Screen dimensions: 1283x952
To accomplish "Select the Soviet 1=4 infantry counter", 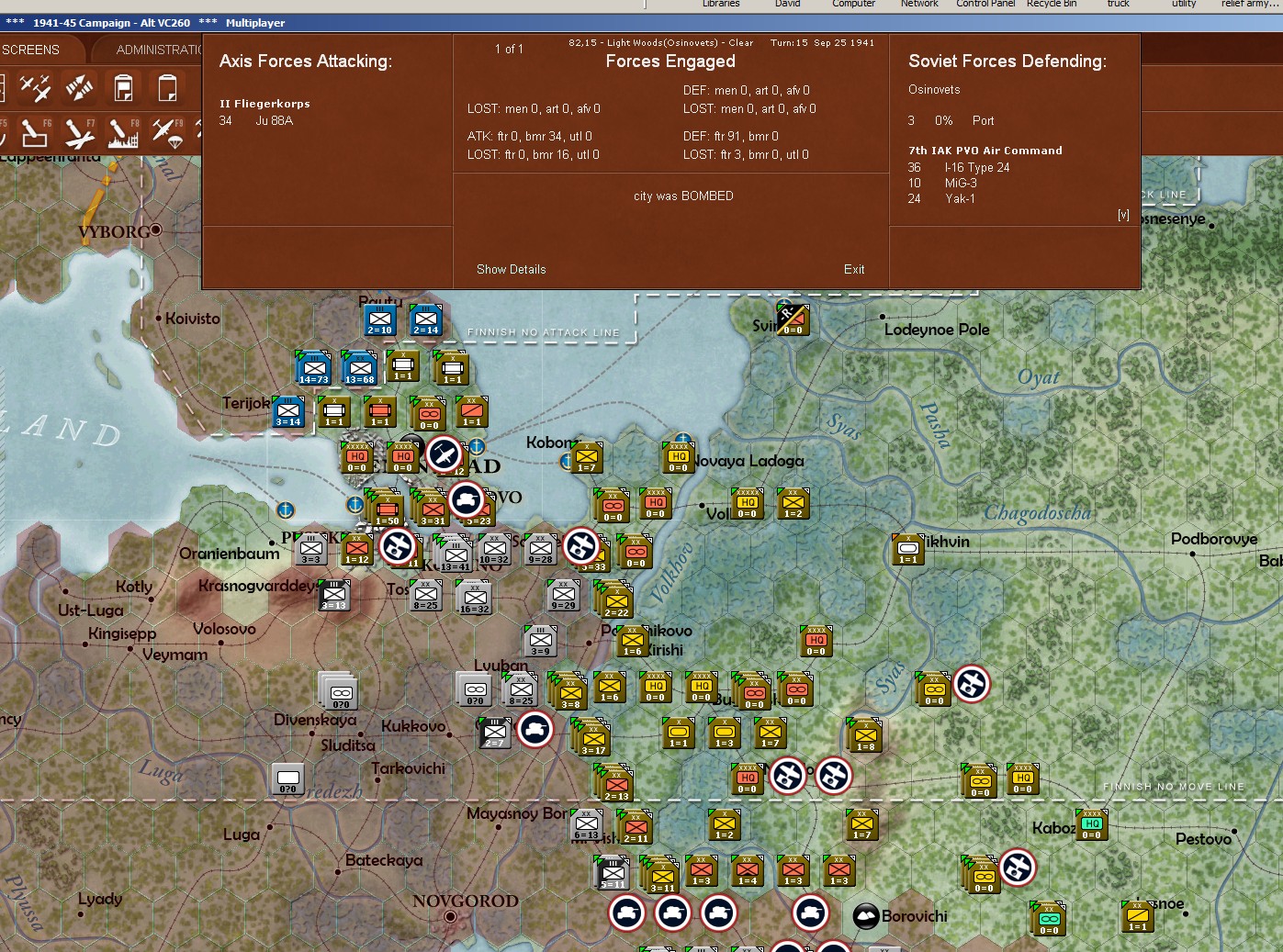I will [748, 870].
